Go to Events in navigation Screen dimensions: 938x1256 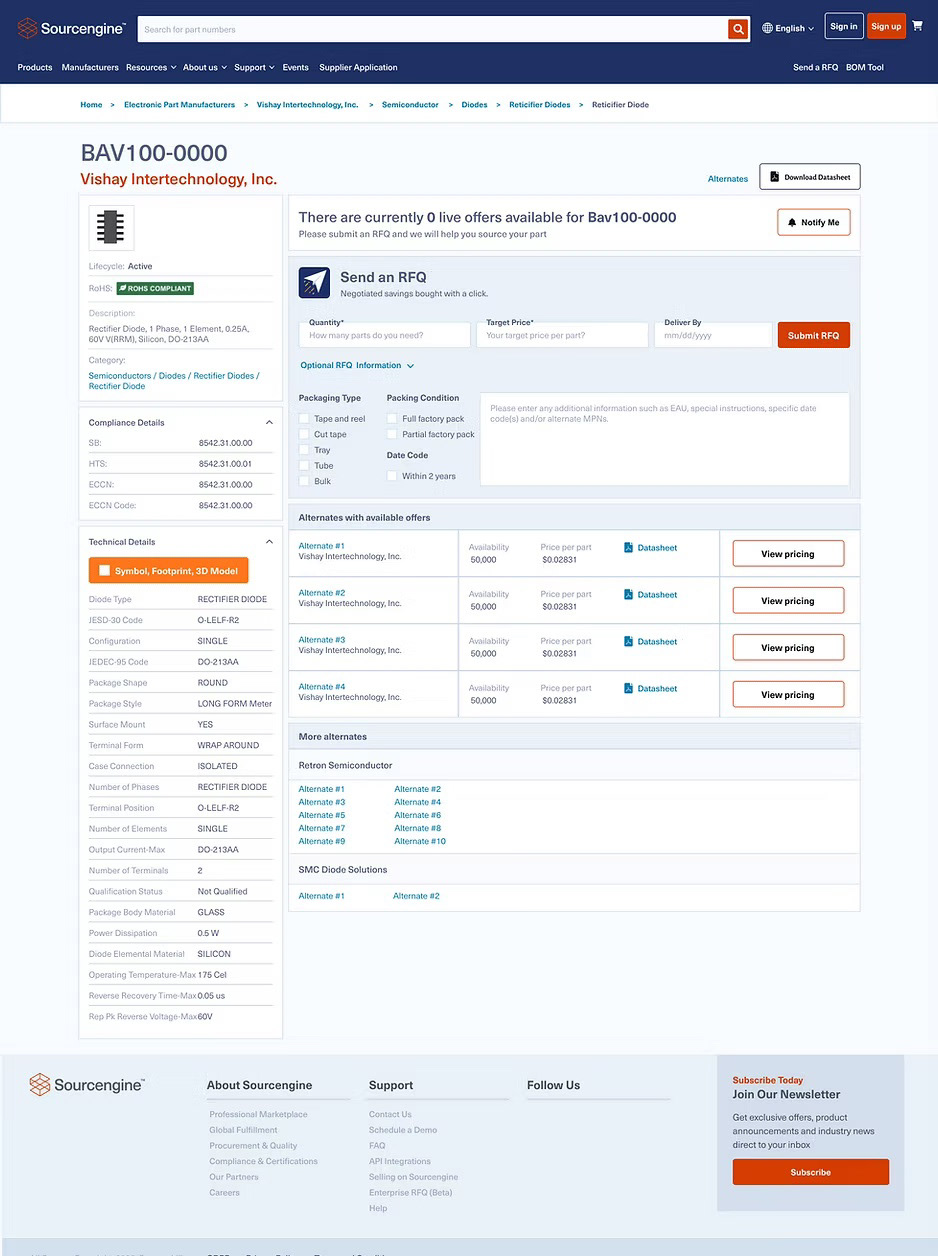295,67
